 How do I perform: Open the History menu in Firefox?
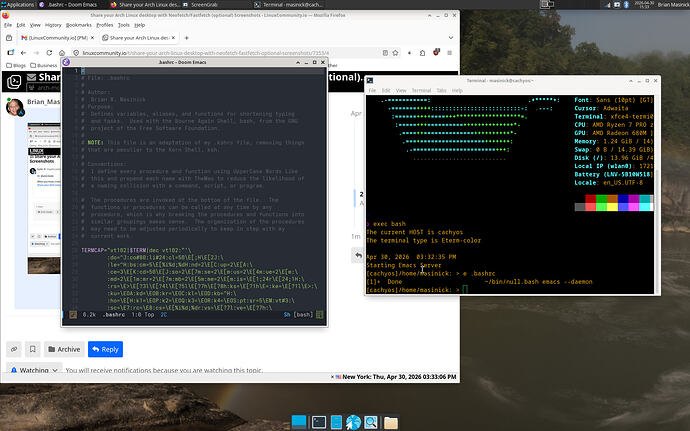click(53, 25)
